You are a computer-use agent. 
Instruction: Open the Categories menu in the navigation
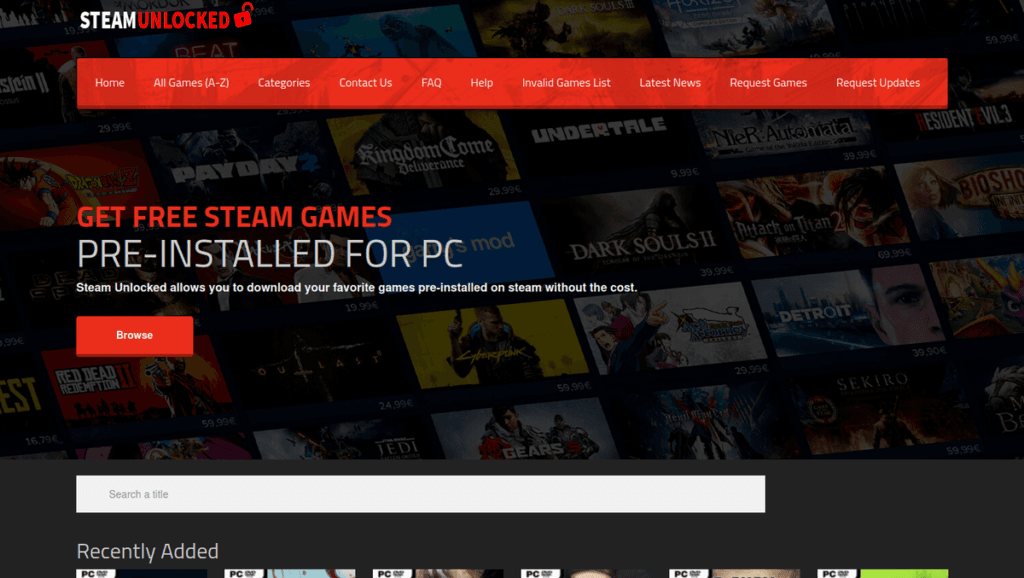click(x=284, y=83)
